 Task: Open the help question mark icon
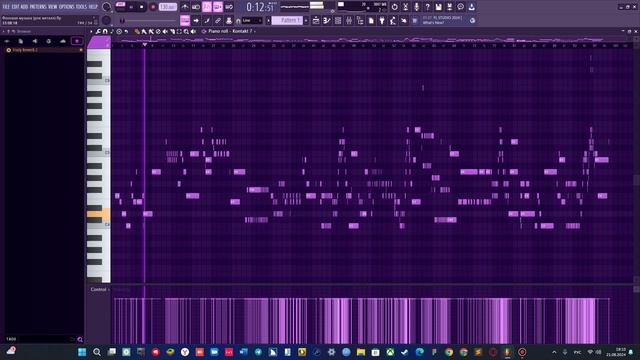[x=428, y=7]
